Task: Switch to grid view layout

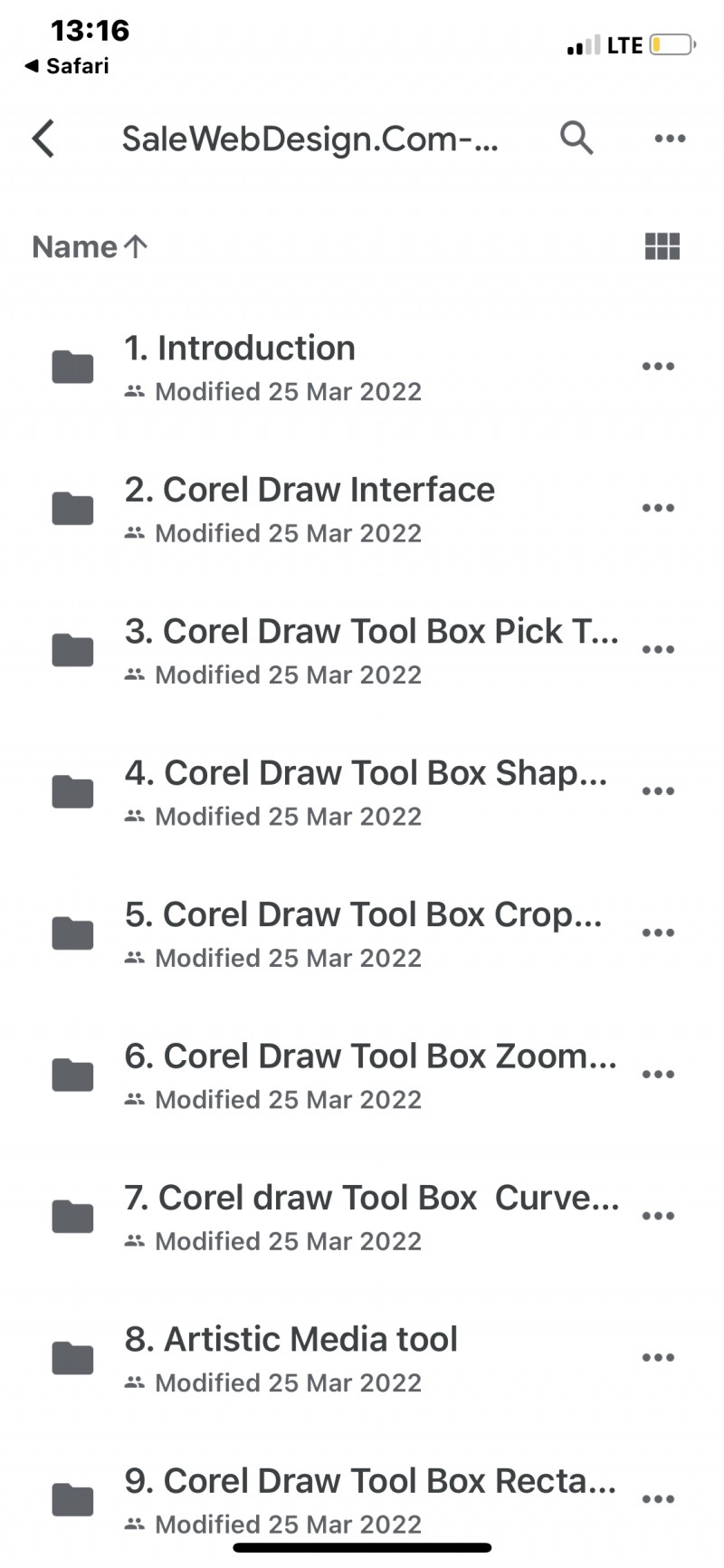Action: [x=662, y=246]
